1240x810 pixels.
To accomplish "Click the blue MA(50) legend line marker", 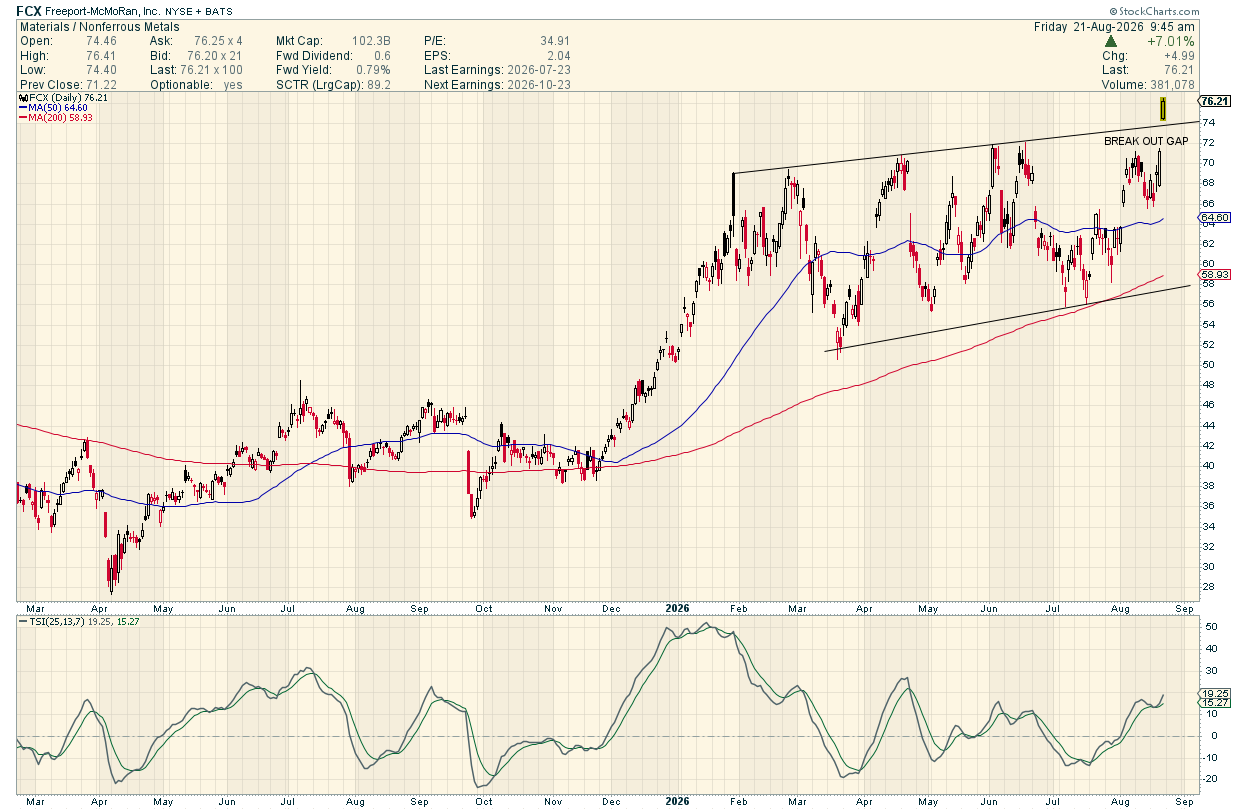I will coord(21,108).
